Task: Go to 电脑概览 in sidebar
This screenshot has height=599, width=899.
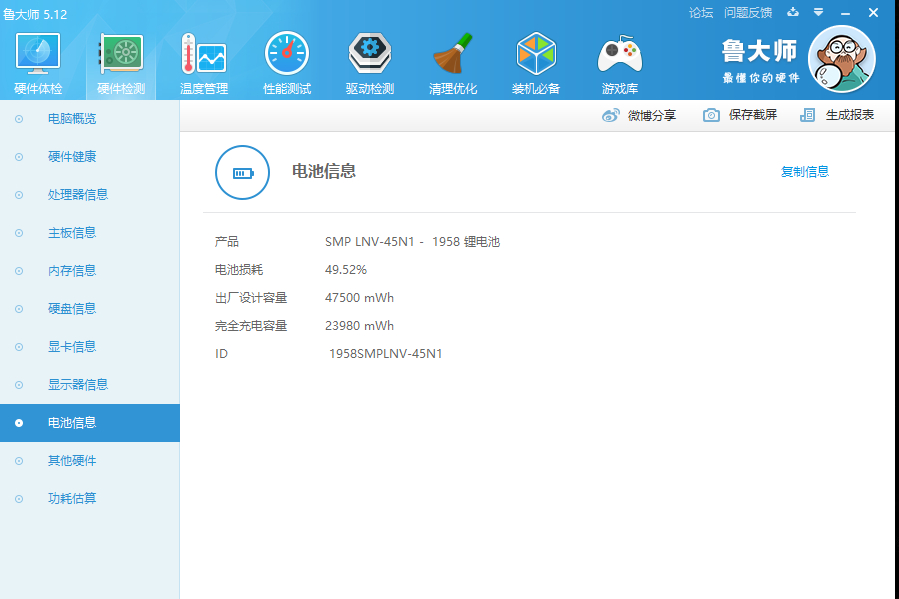Action: click(x=89, y=119)
